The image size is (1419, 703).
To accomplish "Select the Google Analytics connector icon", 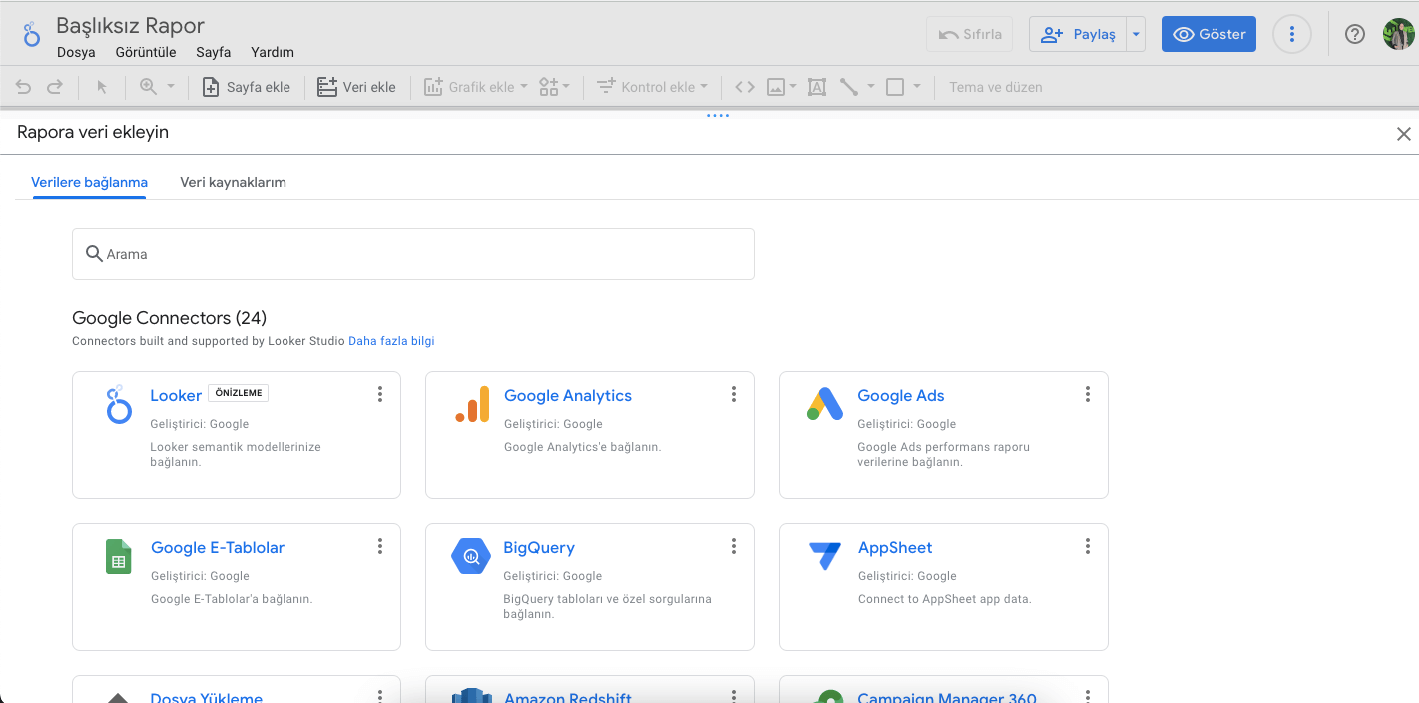I will tap(472, 404).
